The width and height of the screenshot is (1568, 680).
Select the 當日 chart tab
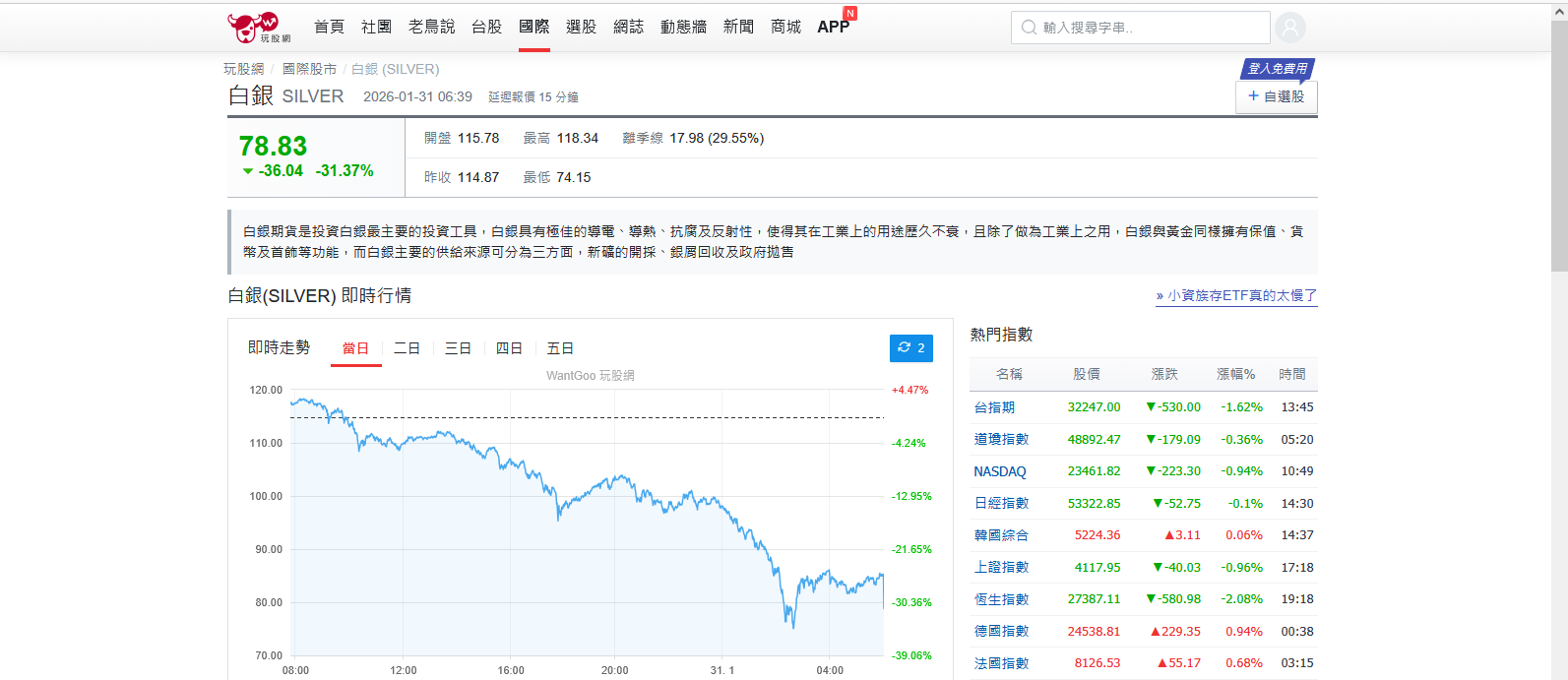click(355, 348)
